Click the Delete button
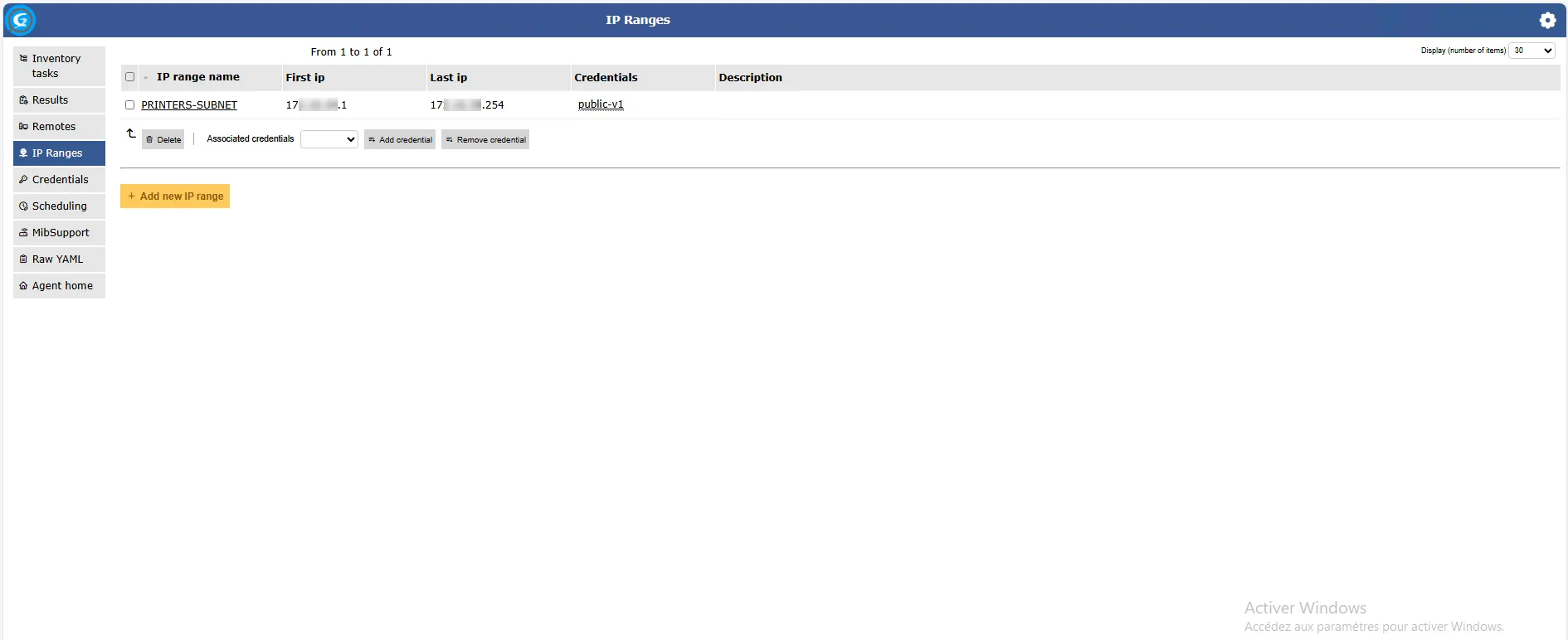The width and height of the screenshot is (1568, 640). pos(163,139)
